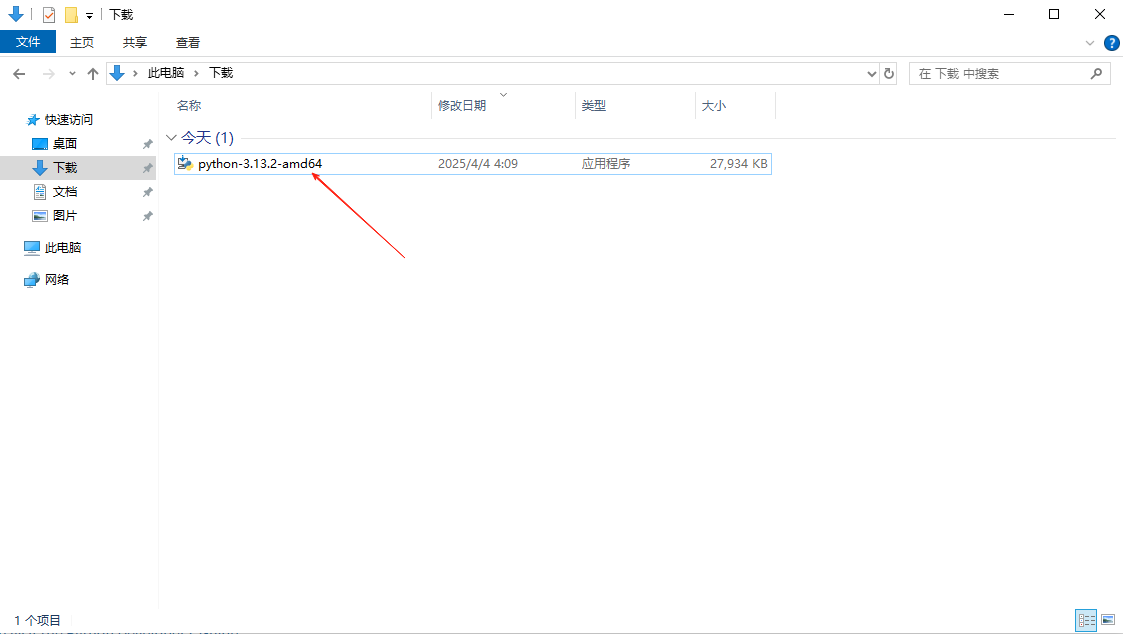1123x634 pixels.
Task: Open the 文件 menu
Action: 28,42
